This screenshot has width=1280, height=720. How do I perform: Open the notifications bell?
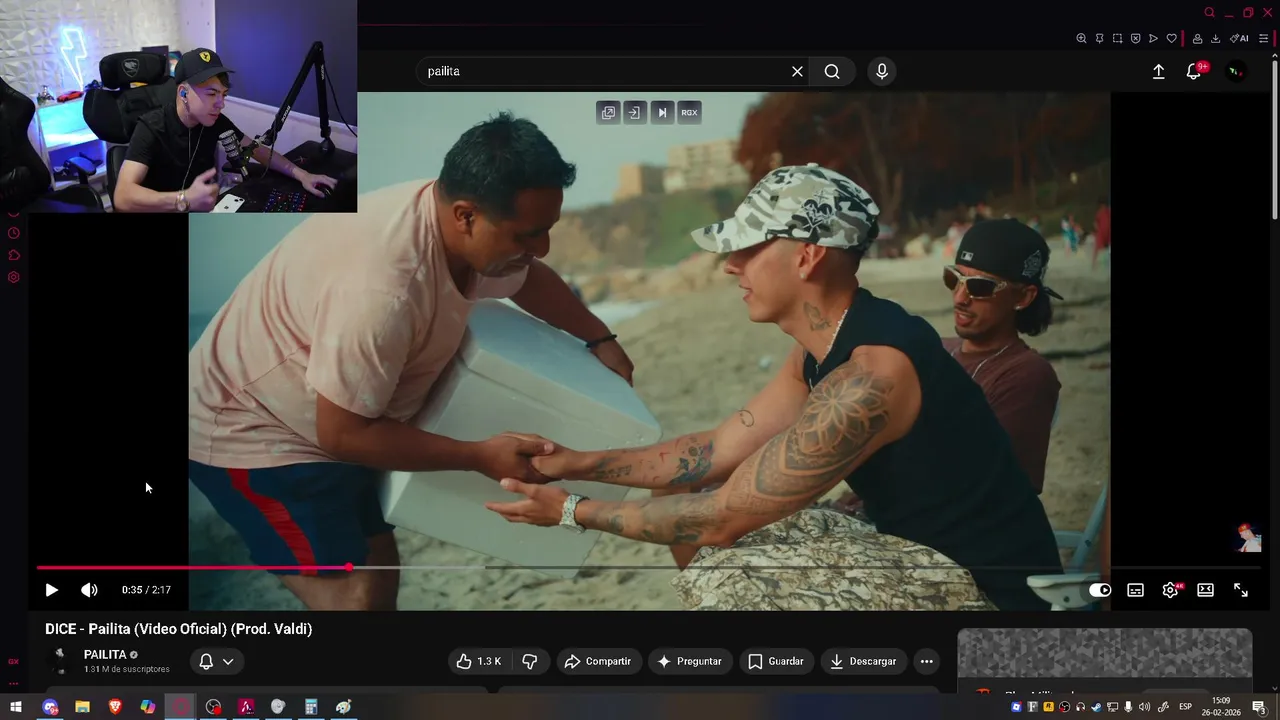coord(1193,71)
